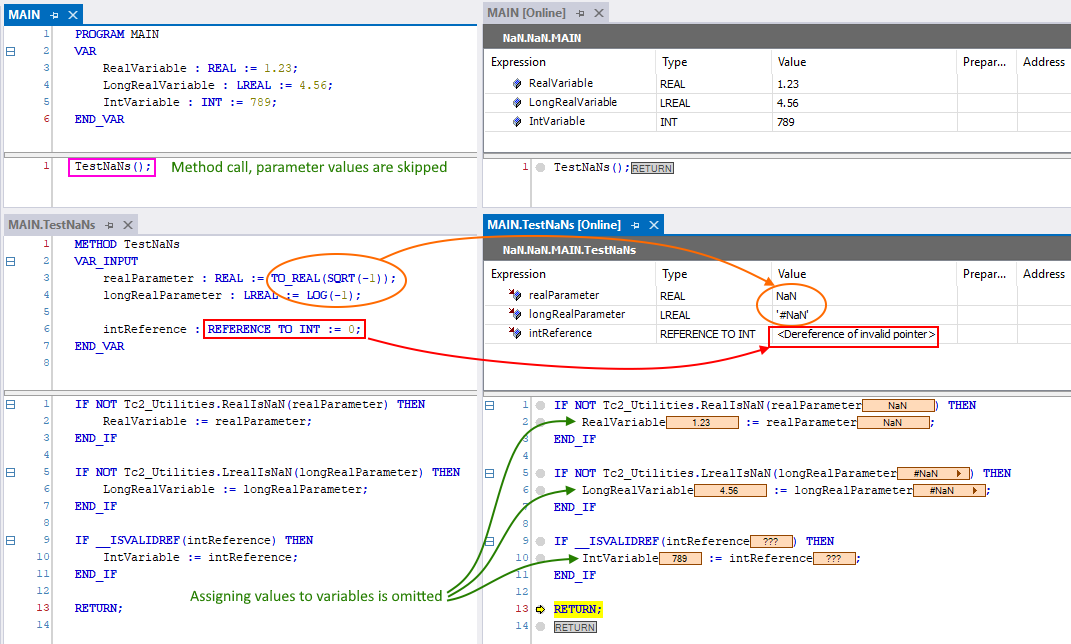The width and height of the screenshot is (1071, 644).
Task: Click the IntVariable variable icon
Action: pyautogui.click(x=517, y=122)
